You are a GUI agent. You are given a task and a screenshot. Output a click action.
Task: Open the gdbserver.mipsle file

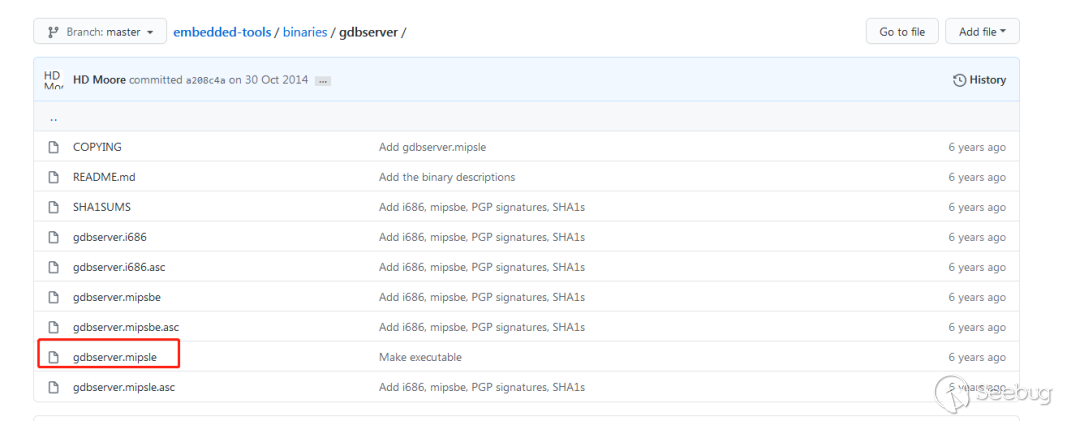click(x=114, y=357)
